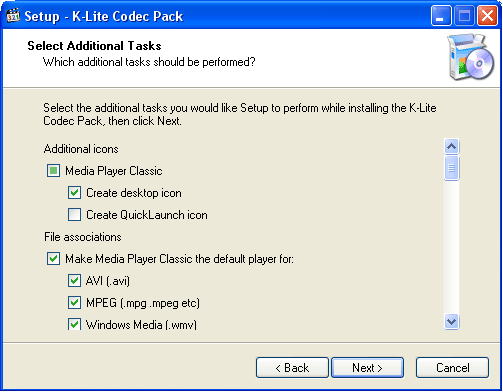Click the K-Lite setup title bar icon
This screenshot has width=503, height=392.
[x=13, y=16]
